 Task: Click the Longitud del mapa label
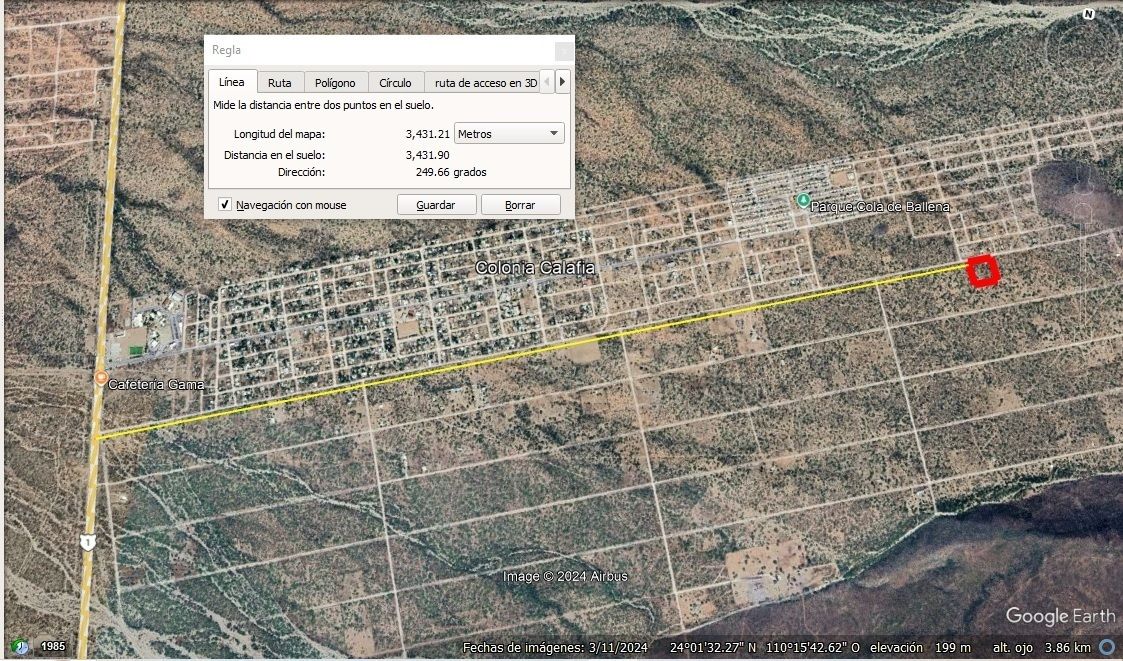(x=279, y=134)
